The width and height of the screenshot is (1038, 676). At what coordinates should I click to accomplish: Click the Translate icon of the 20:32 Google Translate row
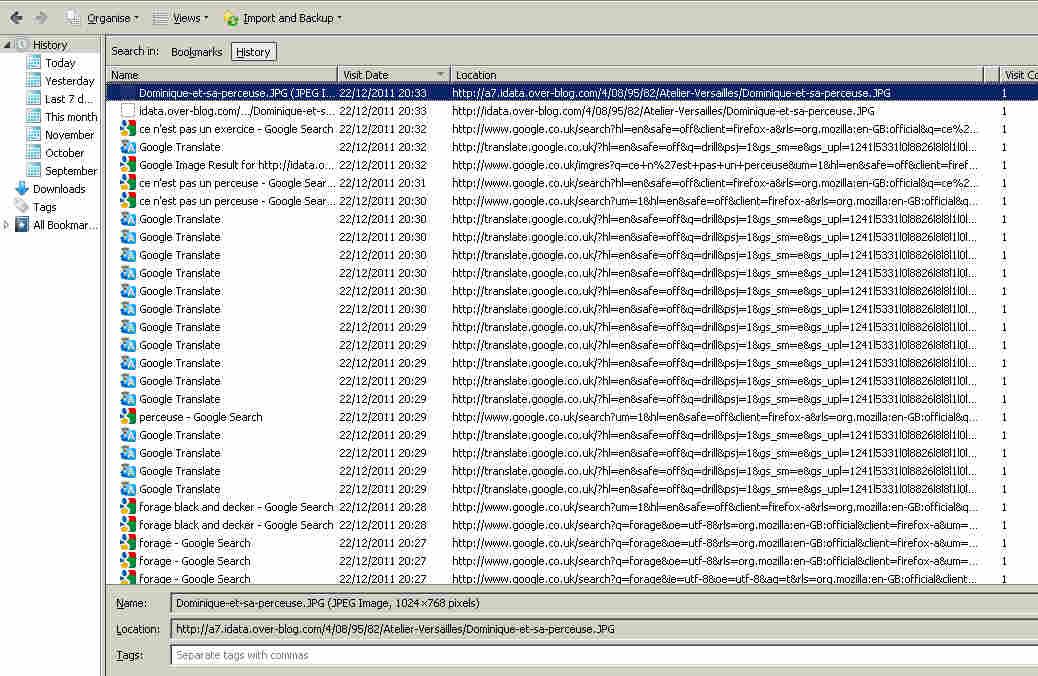(x=128, y=147)
